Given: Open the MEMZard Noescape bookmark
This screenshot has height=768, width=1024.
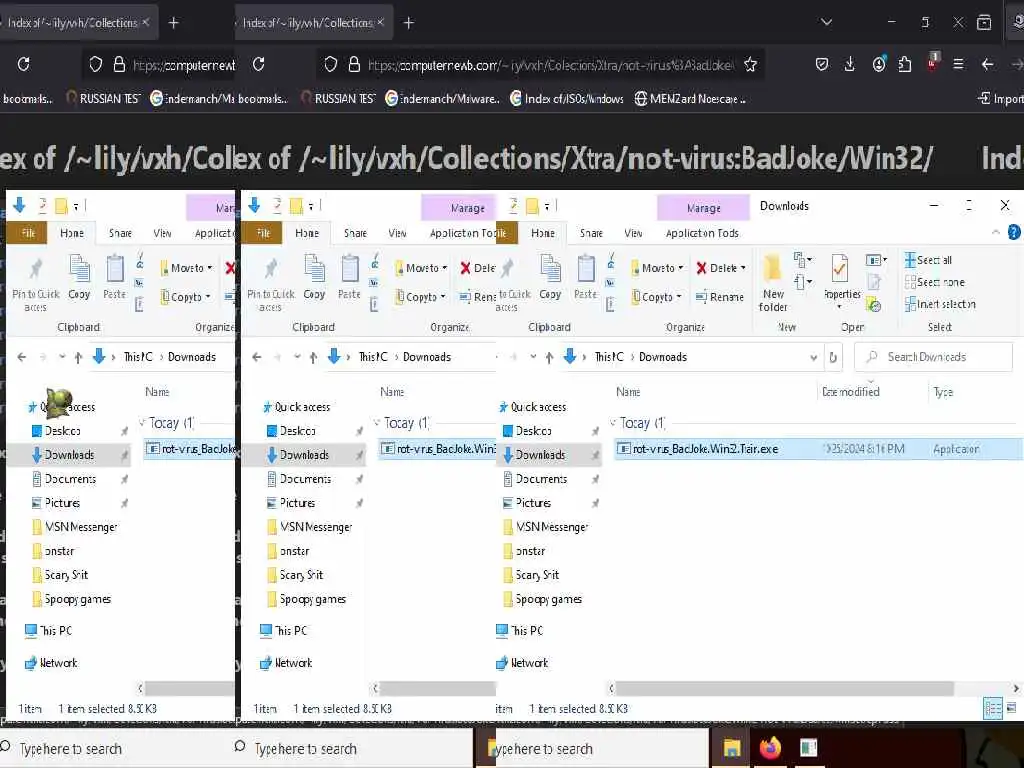Looking at the screenshot, I should 690,99.
